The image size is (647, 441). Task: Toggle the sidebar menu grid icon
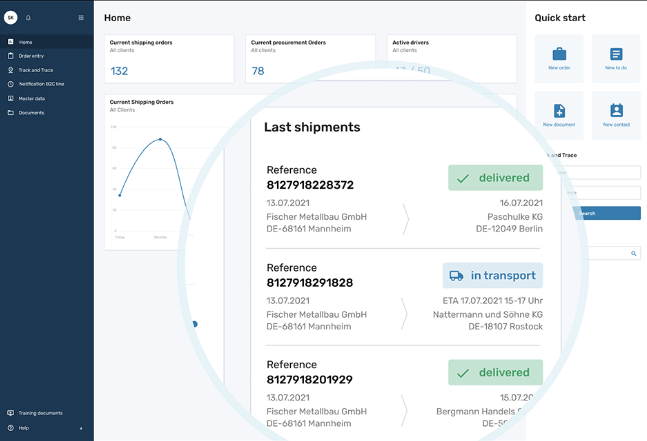81,17
